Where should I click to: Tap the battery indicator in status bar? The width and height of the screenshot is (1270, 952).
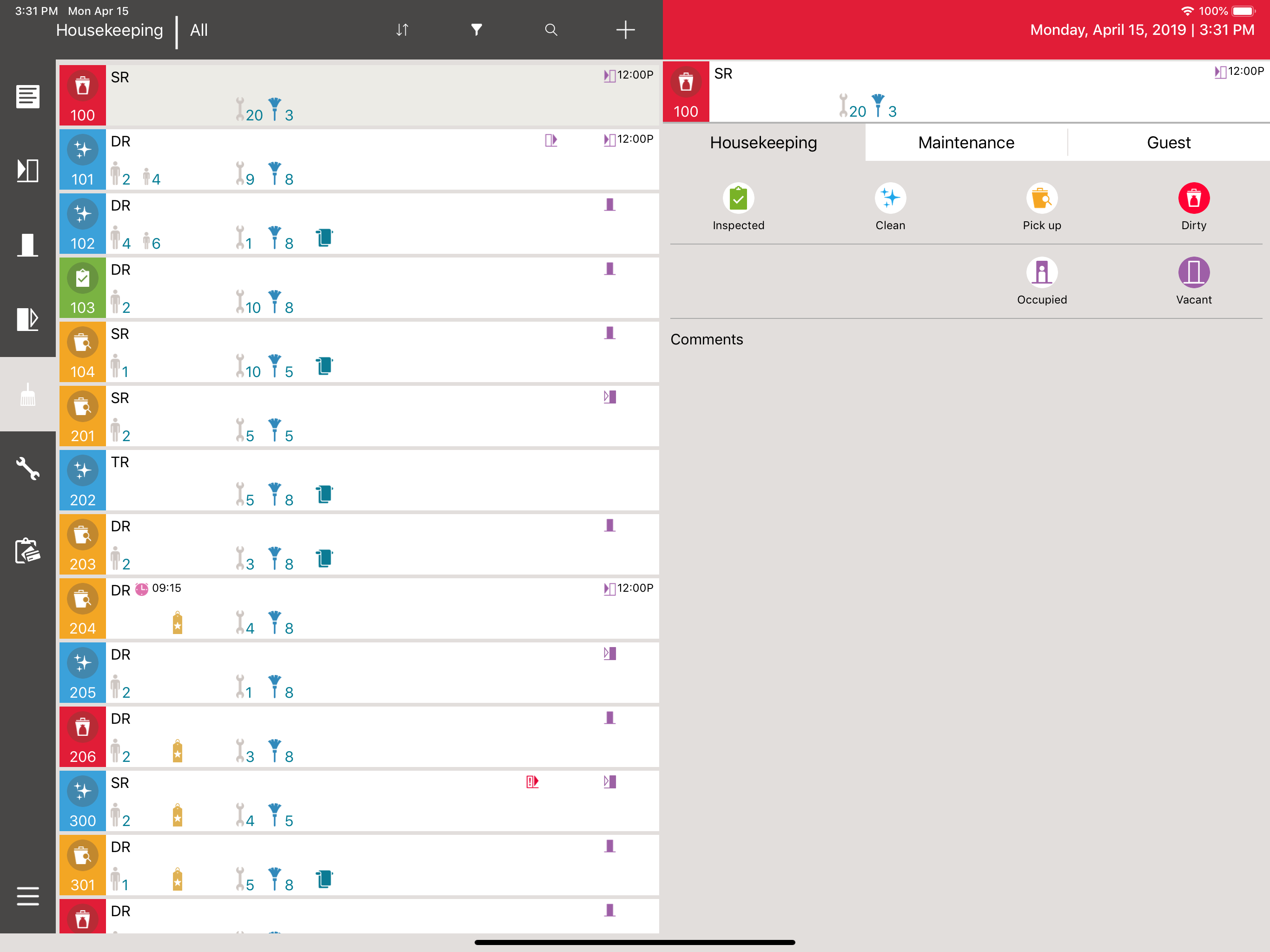coord(1244,11)
